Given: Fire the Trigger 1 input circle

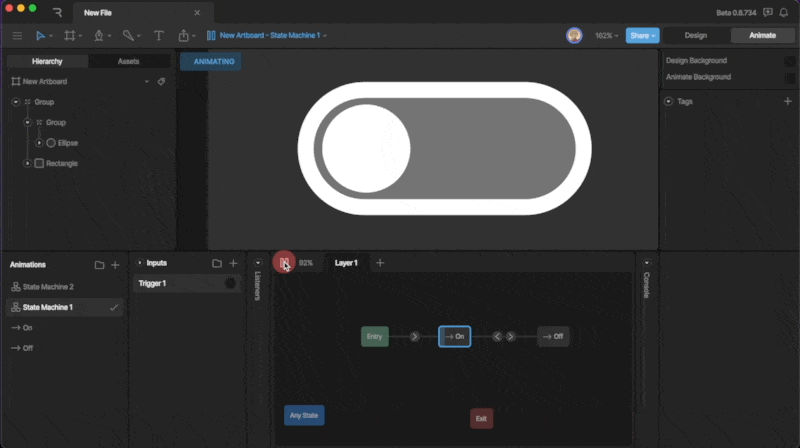Looking at the screenshot, I should pos(230,284).
